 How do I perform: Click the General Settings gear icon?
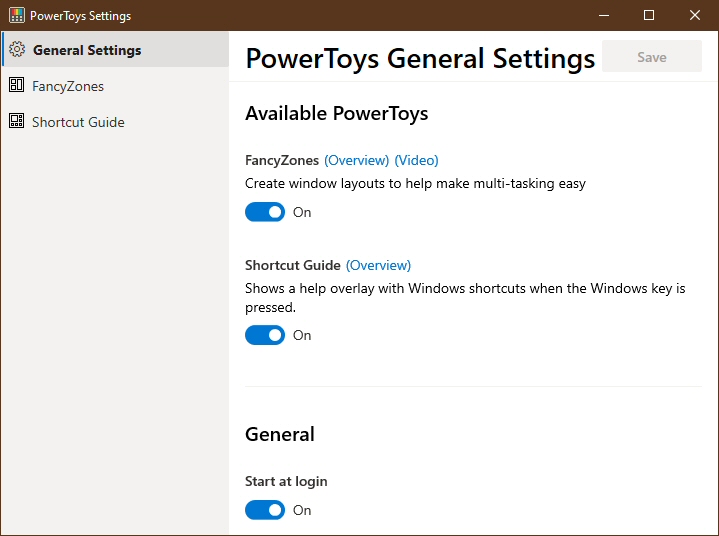pos(17,50)
